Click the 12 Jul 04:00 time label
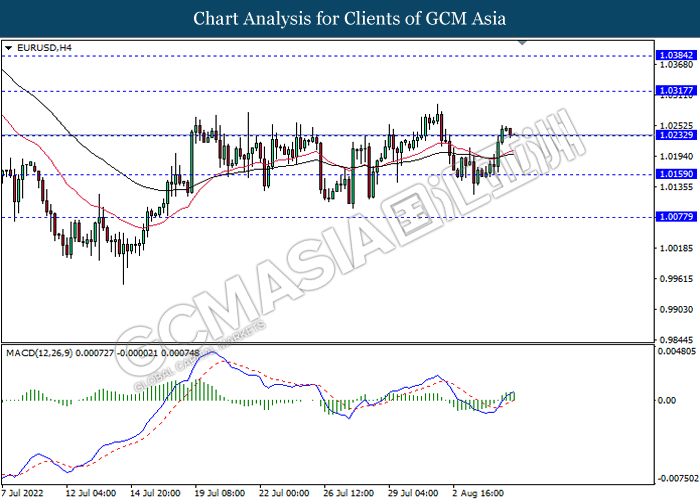 point(91,493)
